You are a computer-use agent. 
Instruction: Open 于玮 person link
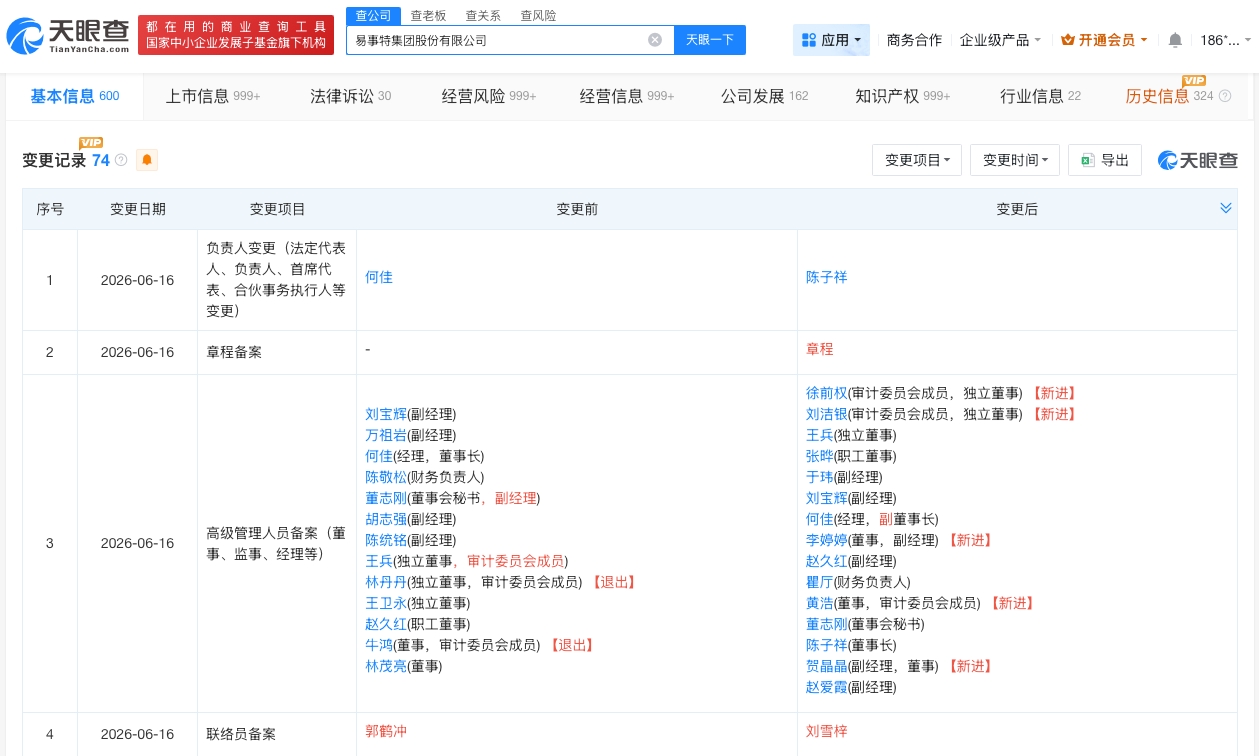click(x=820, y=477)
